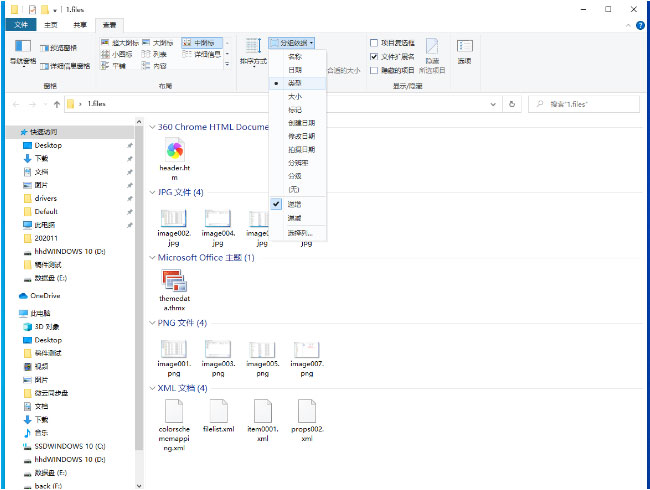The image size is (650, 490).
Task: Open the 排序方式 sort by button
Action: pos(253,52)
